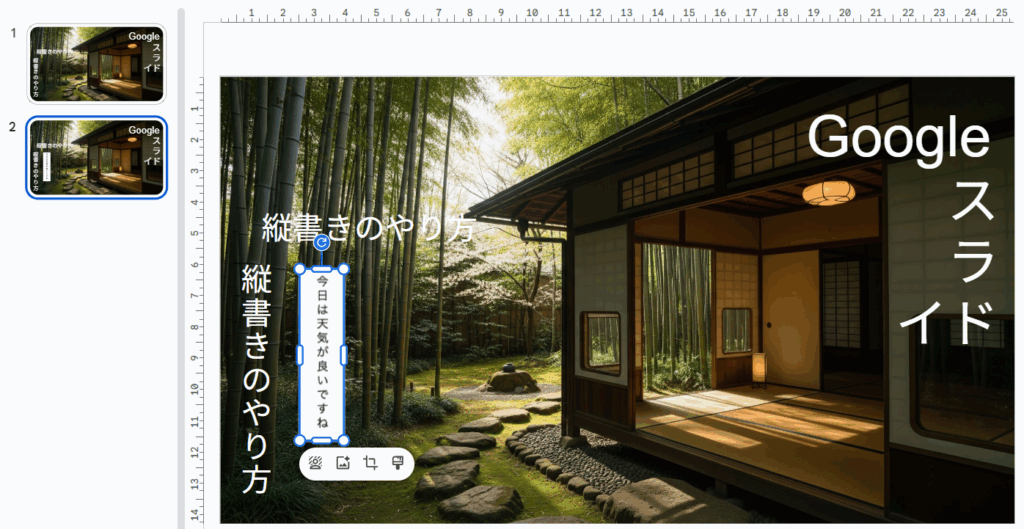Click the bottom-middle resize handle of the selected image
The height and width of the screenshot is (529, 1024).
pos(322,440)
